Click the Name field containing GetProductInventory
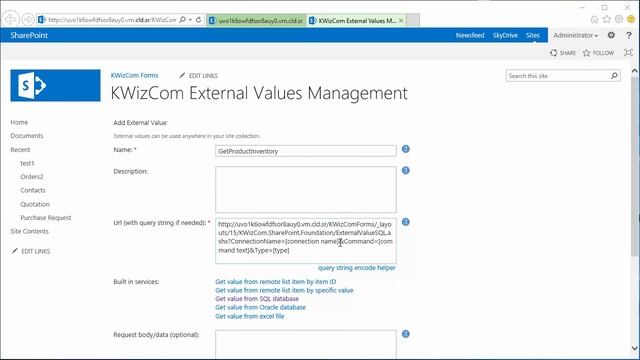Viewport: 640px width, 360px height. click(x=306, y=151)
